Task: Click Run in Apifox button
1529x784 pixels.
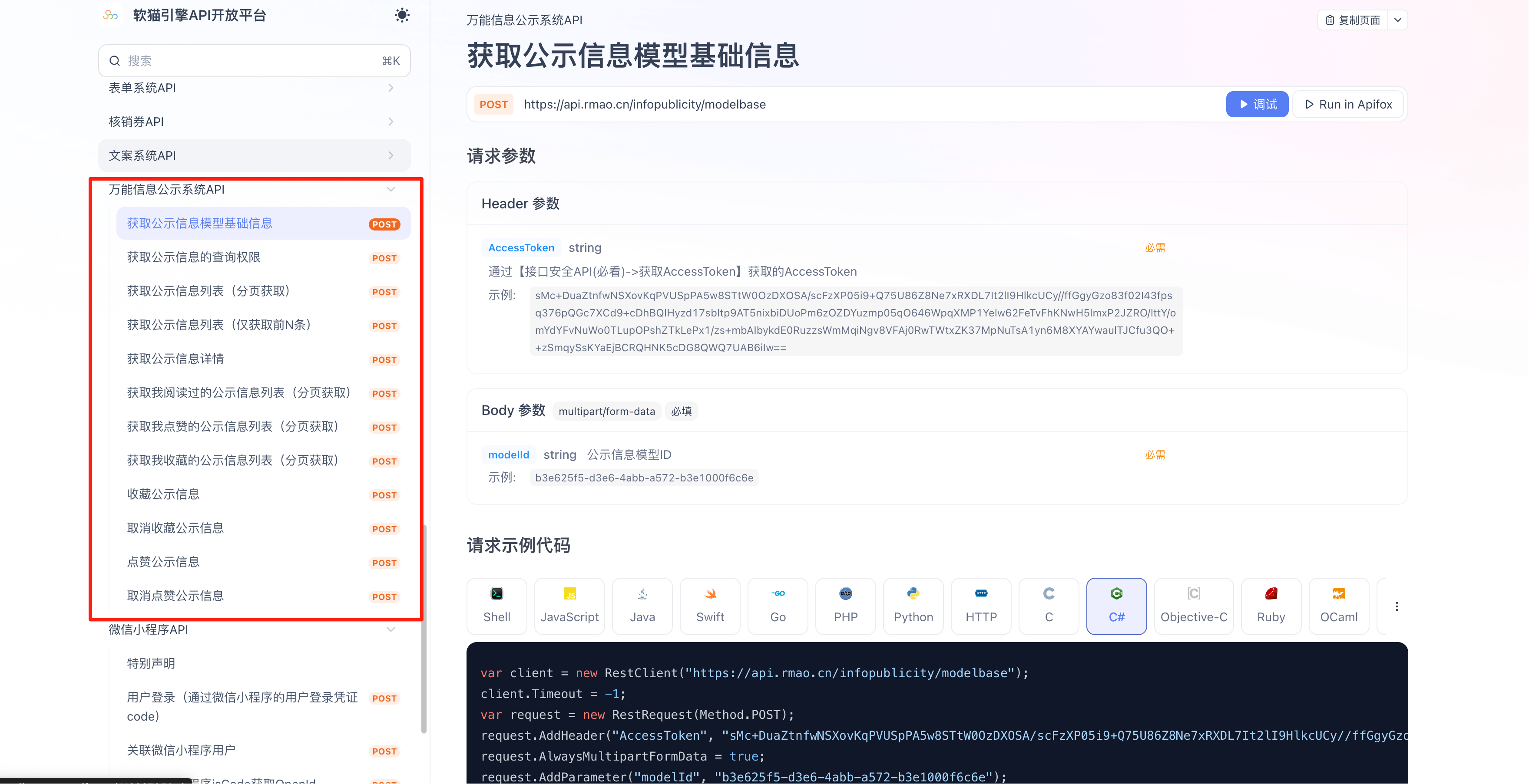Action: 1348,104
